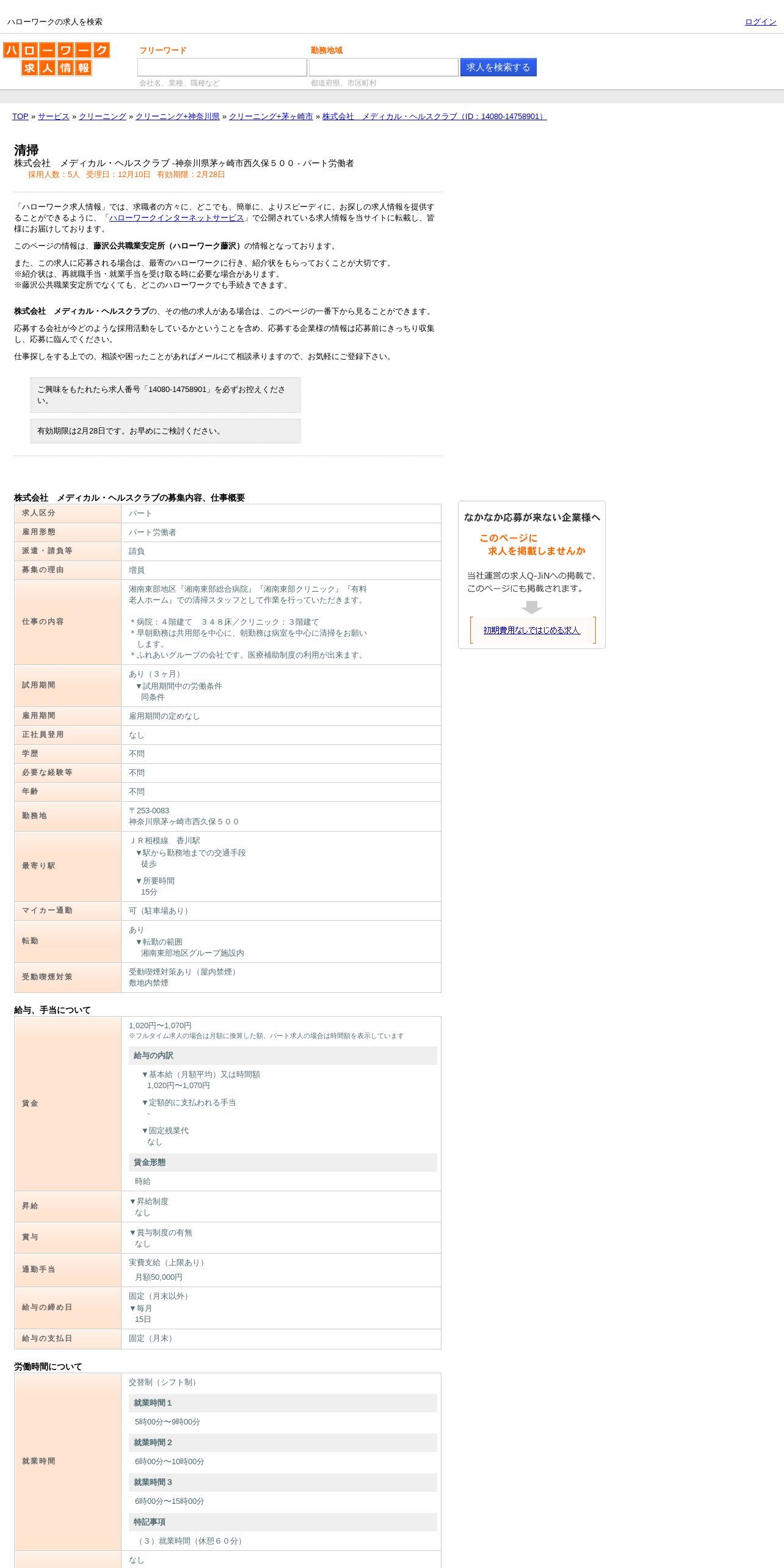Viewport: 784px width, 1568px height.
Task: Click the 請負 cell value
Action: pyautogui.click(x=137, y=551)
